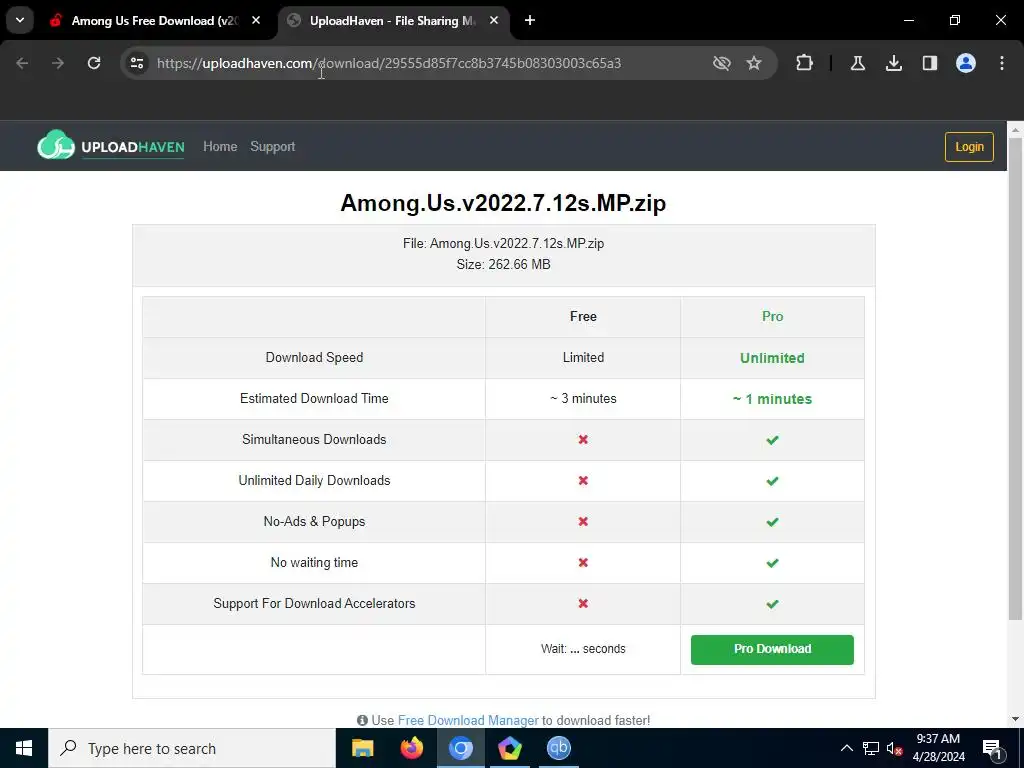Select the UploadHaven File Sharing tab
The image size is (1024, 768).
tap(392, 21)
